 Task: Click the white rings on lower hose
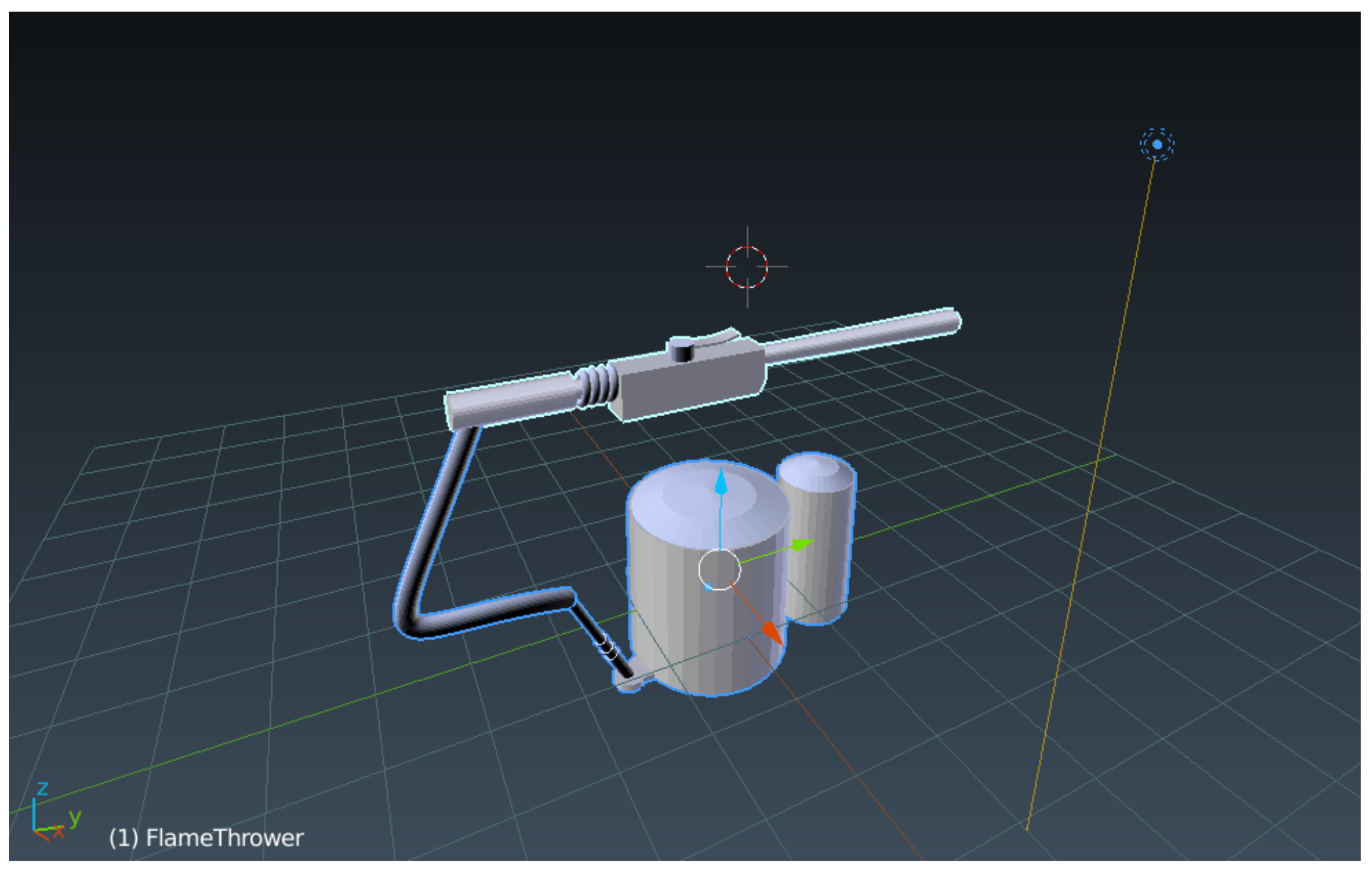[607, 648]
